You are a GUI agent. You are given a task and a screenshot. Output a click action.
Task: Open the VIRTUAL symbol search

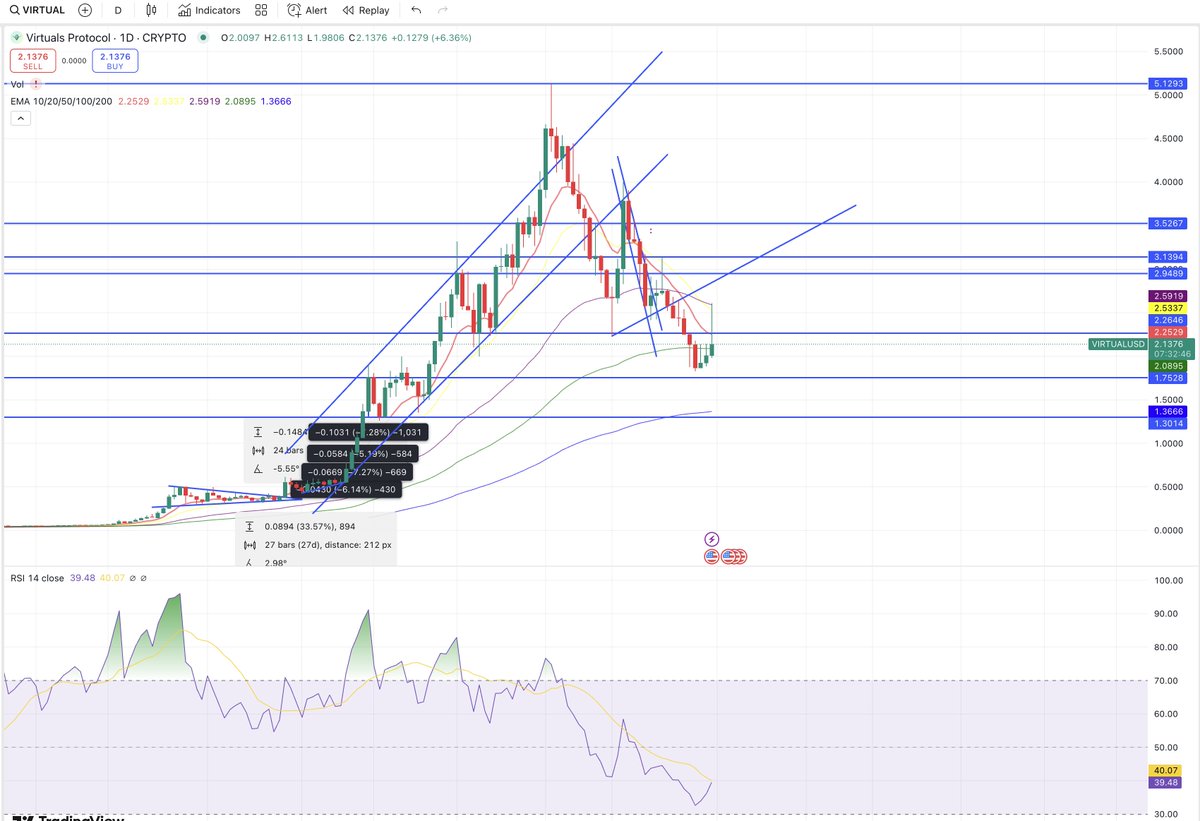pyautogui.click(x=36, y=10)
